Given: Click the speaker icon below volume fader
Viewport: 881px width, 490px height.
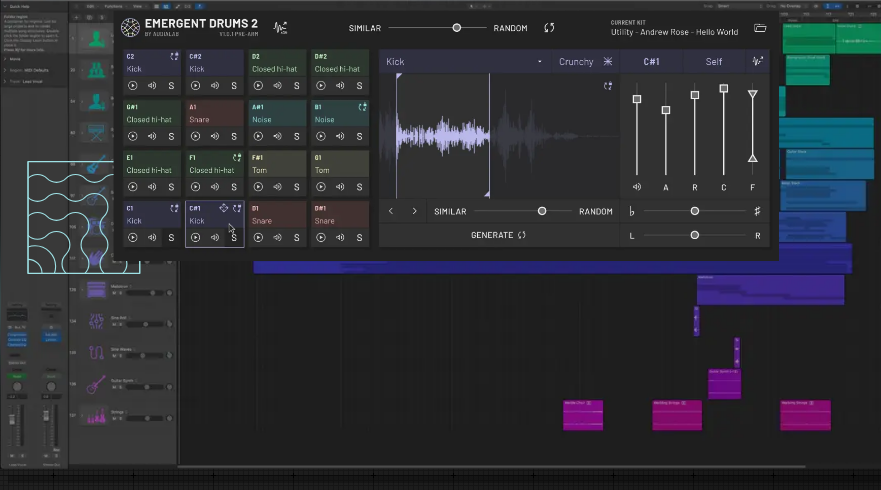Looking at the screenshot, I should pyautogui.click(x=637, y=187).
